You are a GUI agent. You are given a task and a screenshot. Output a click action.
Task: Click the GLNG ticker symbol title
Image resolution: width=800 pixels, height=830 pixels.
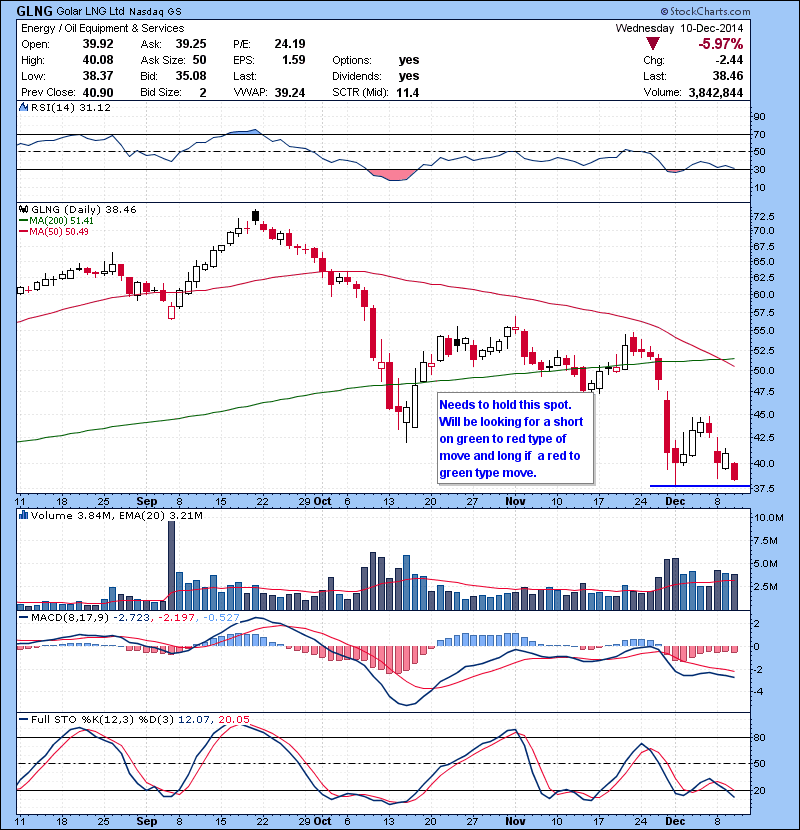point(34,11)
